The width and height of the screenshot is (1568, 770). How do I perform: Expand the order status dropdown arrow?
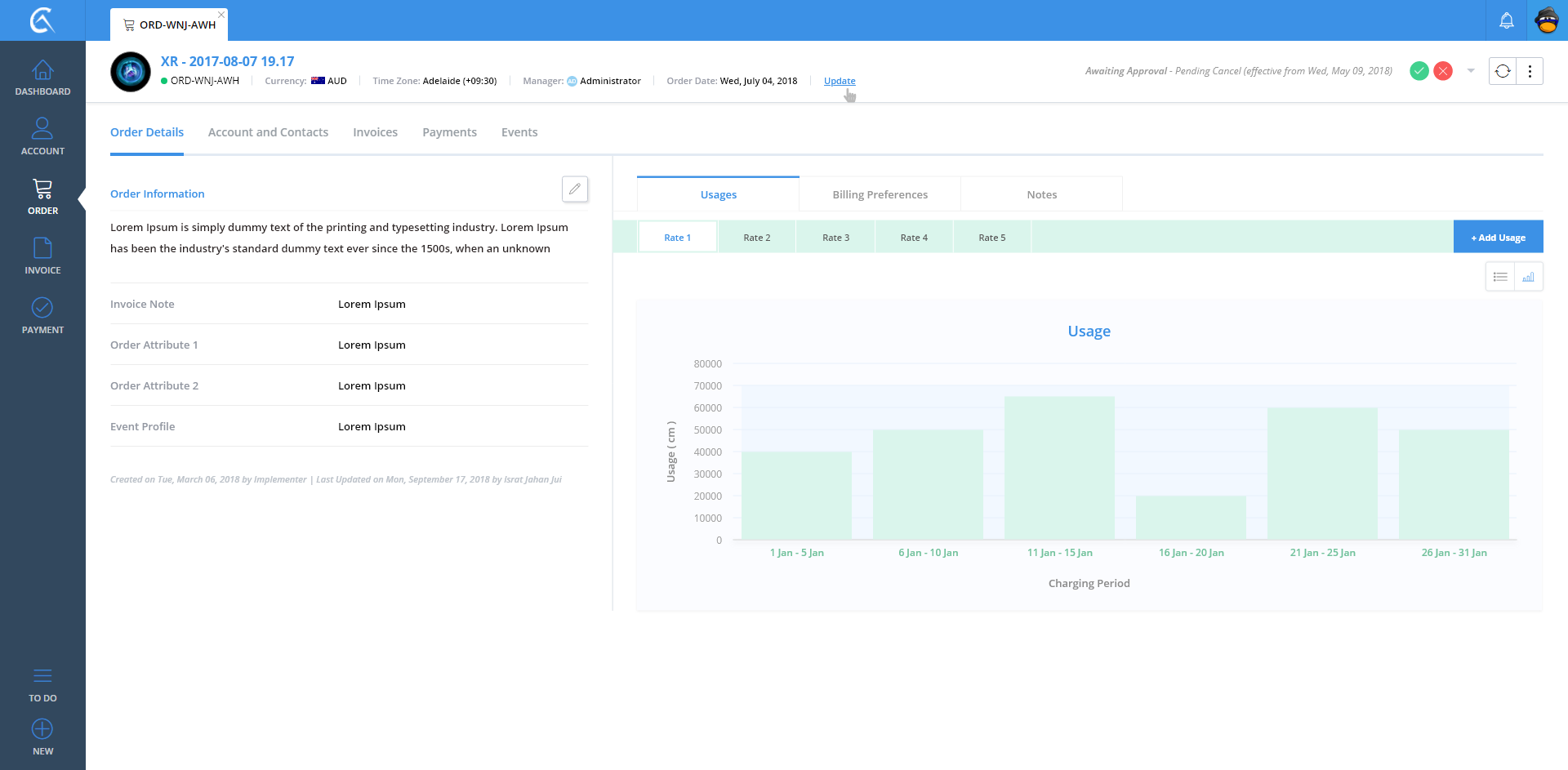[1471, 71]
